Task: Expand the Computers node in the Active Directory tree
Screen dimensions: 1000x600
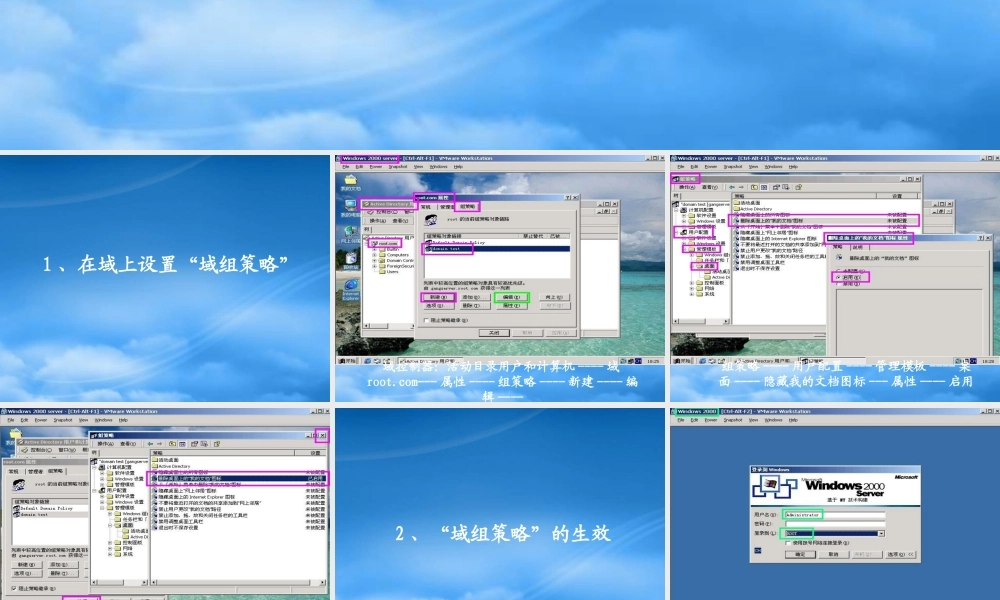Action: (x=375, y=254)
